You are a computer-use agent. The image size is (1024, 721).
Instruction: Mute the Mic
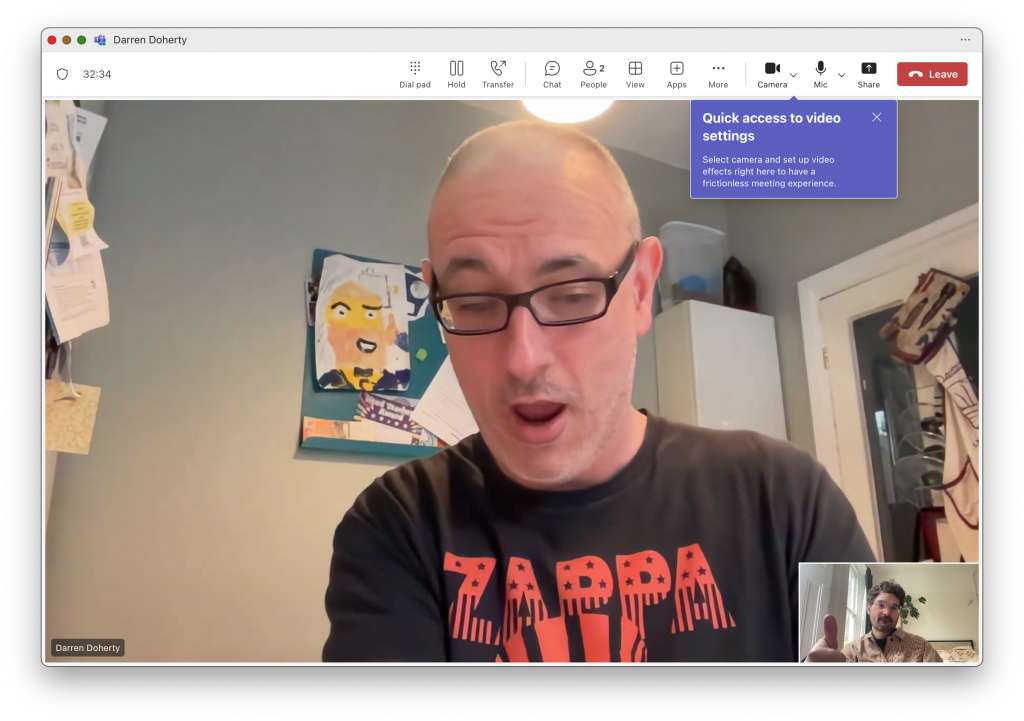820,74
